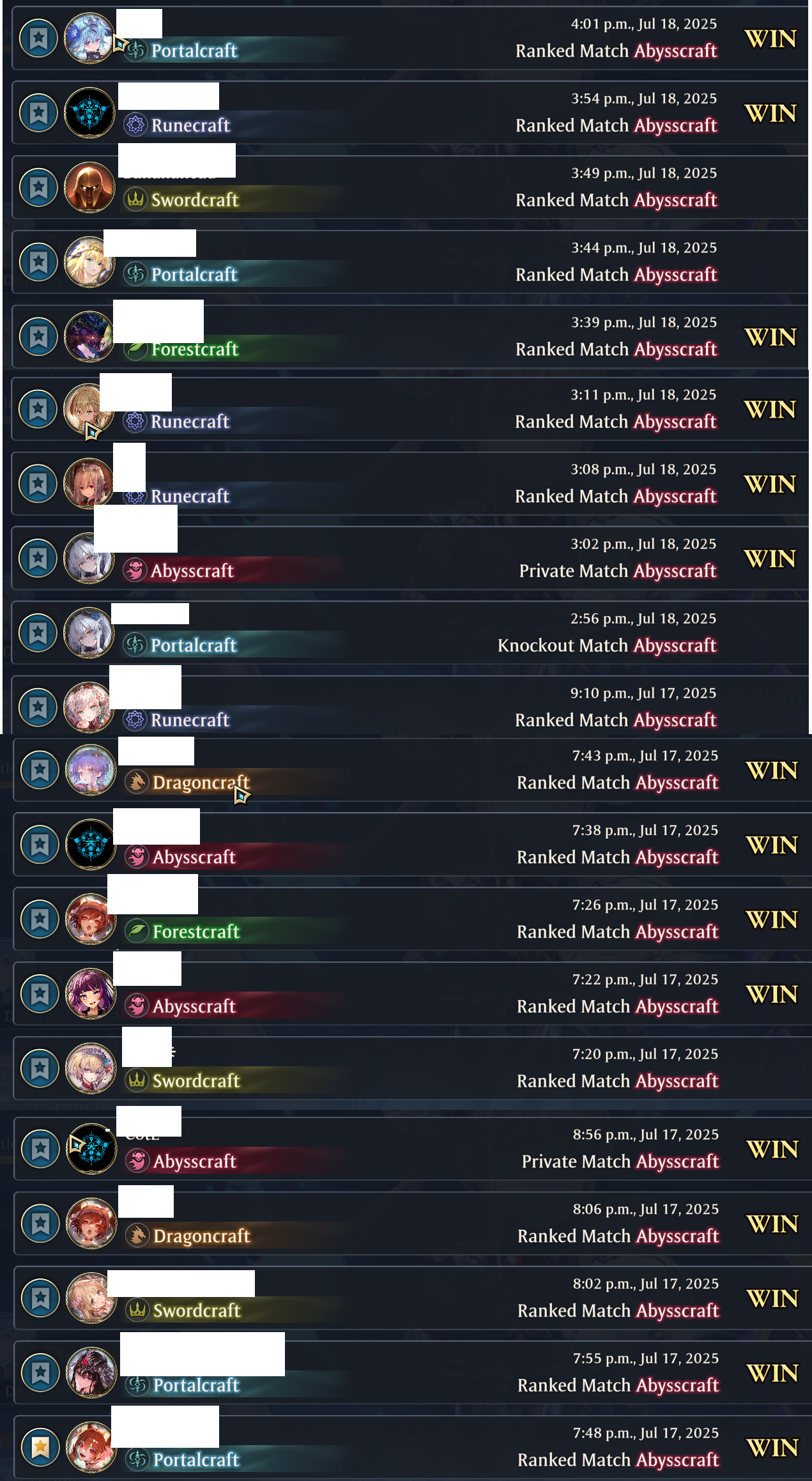Image resolution: width=812 pixels, height=1481 pixels.
Task: Select the 9:10 p.m. Jul 17 Ranked Match row
Action: 410,707
